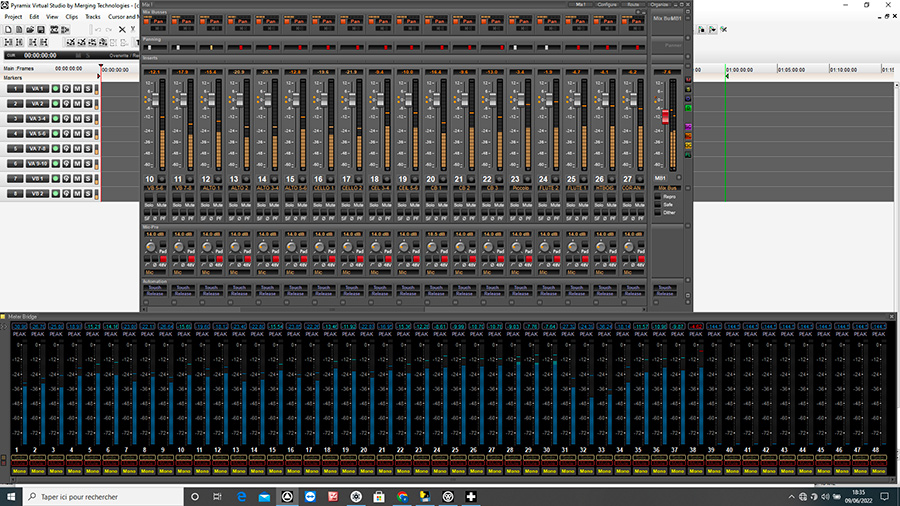Click the monitoring icon on track VA 1
Image resolution: width=900 pixels, height=506 pixels.
click(x=67, y=89)
